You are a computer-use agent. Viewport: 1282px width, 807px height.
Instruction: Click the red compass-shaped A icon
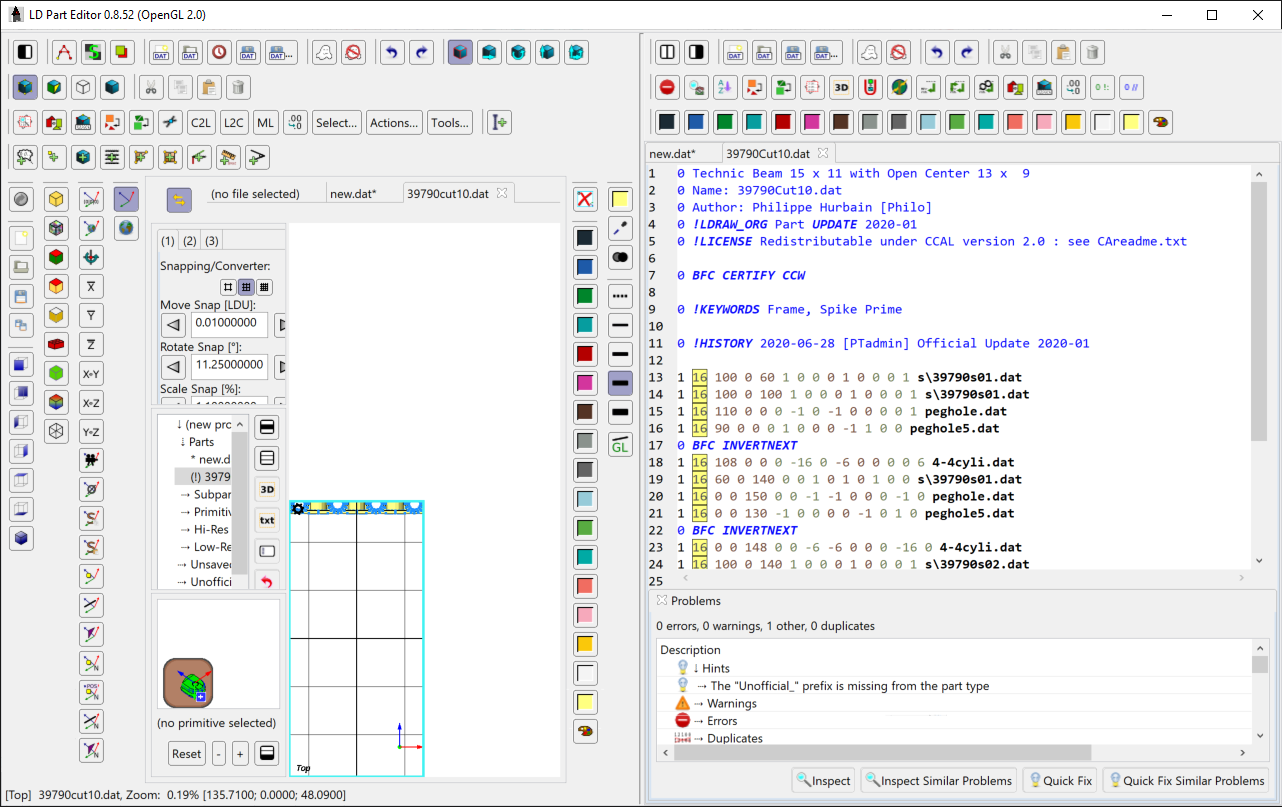[x=64, y=52]
